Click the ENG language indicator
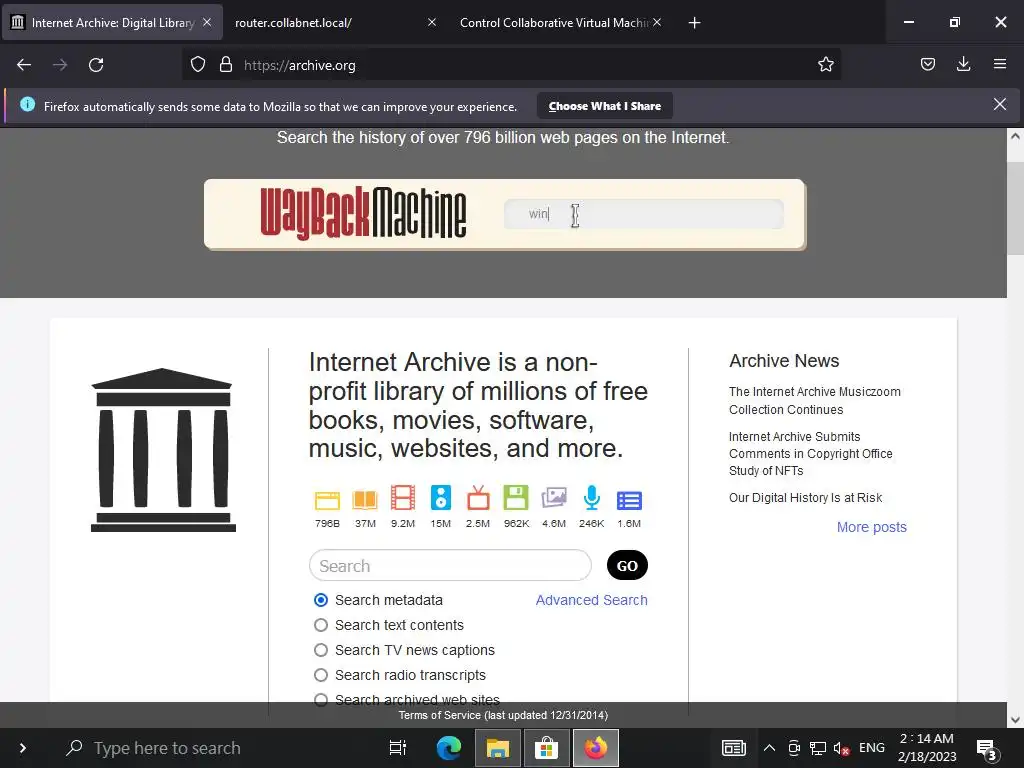This screenshot has width=1024, height=768. [872, 748]
